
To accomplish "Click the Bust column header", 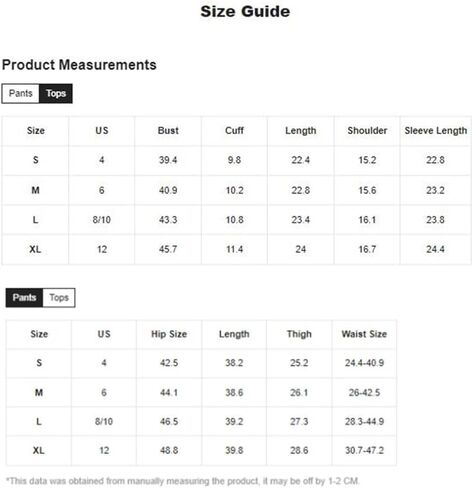I will pyautogui.click(x=168, y=131).
